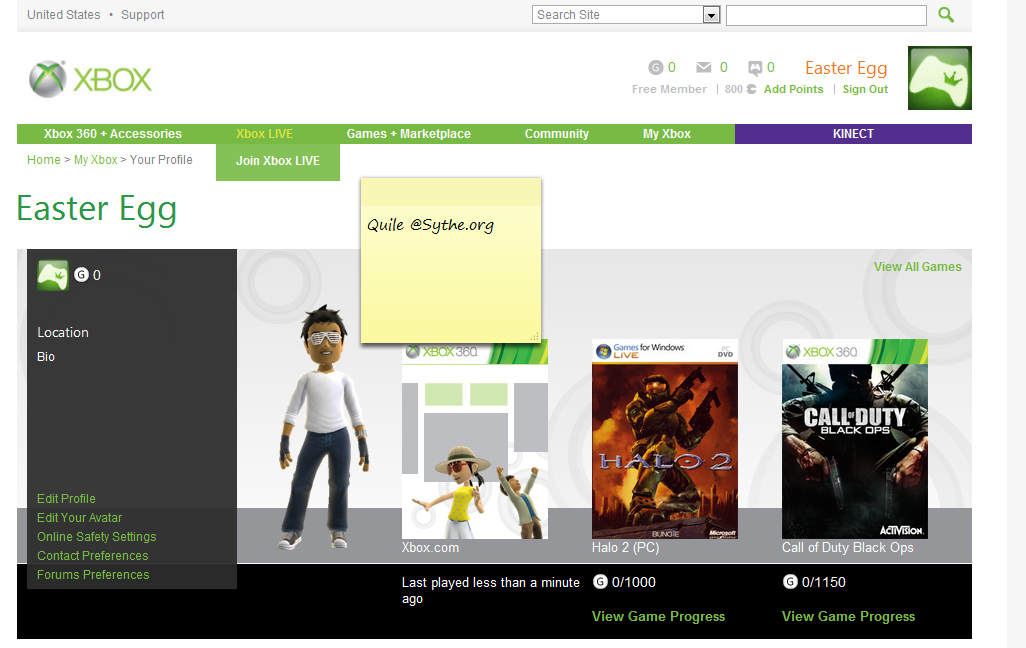Open Contact Preferences link

pos(92,556)
